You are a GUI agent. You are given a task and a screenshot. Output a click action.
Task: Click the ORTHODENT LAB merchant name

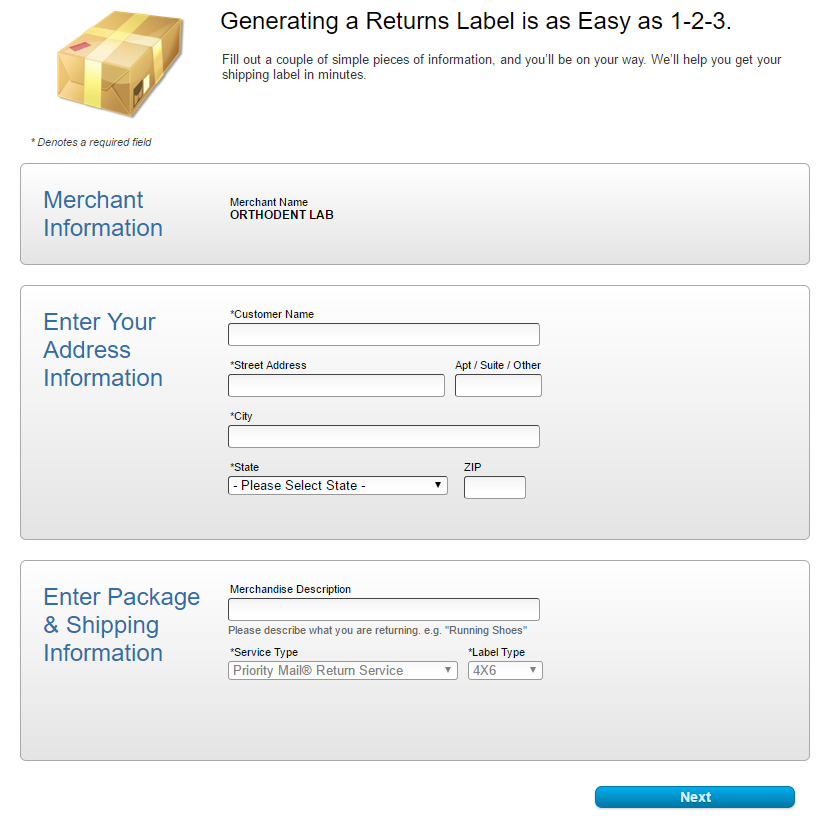coord(281,215)
